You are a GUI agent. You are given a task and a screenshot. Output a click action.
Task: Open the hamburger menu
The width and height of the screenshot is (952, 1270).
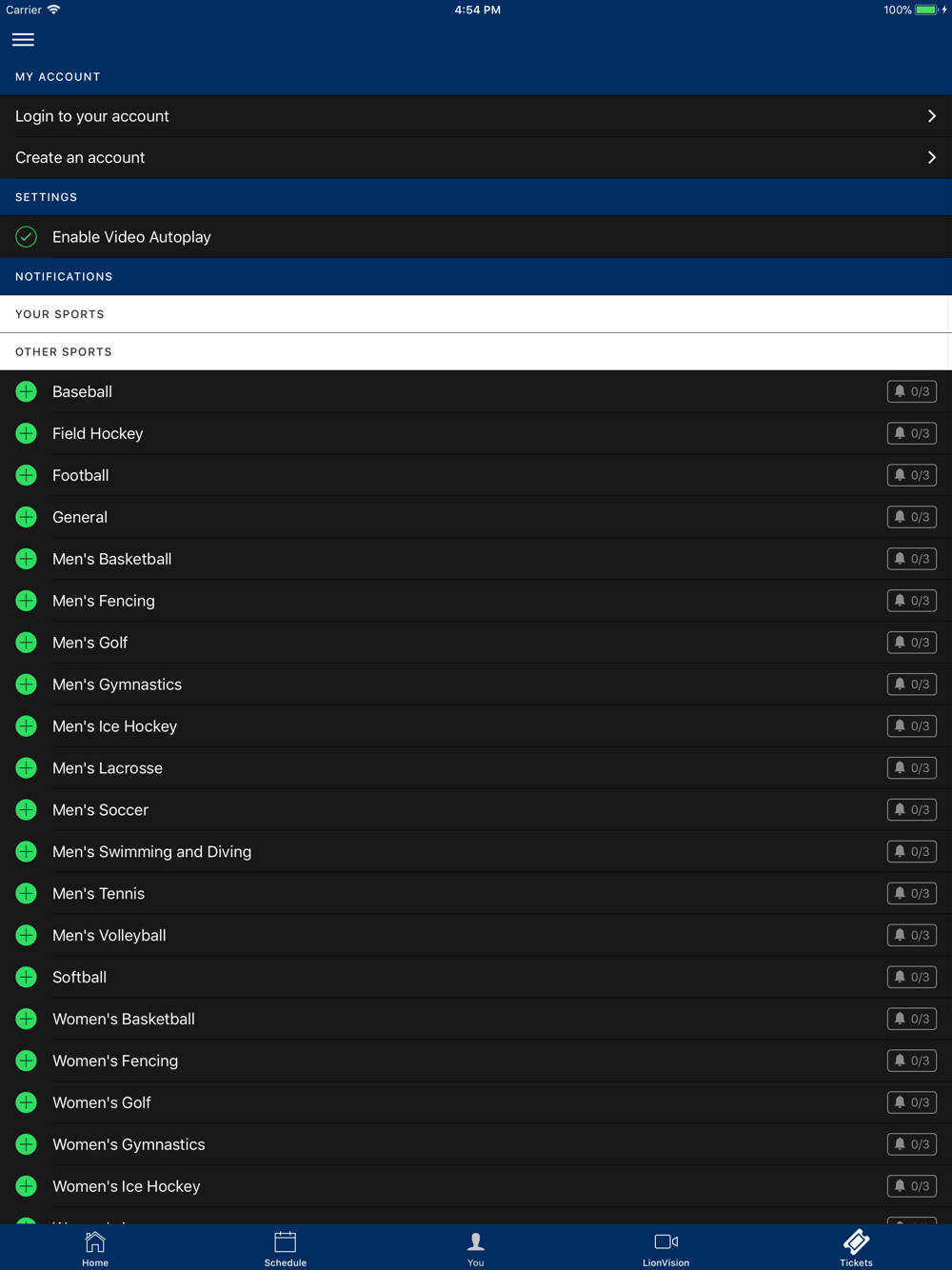(23, 40)
